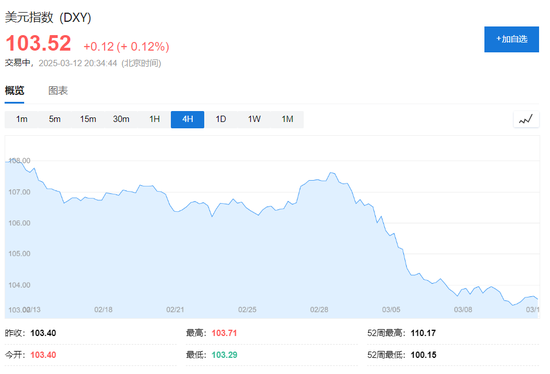Viewport: 550px width, 374px height.
Task: Add DXY to watchlist with +加自选
Action: point(511,39)
